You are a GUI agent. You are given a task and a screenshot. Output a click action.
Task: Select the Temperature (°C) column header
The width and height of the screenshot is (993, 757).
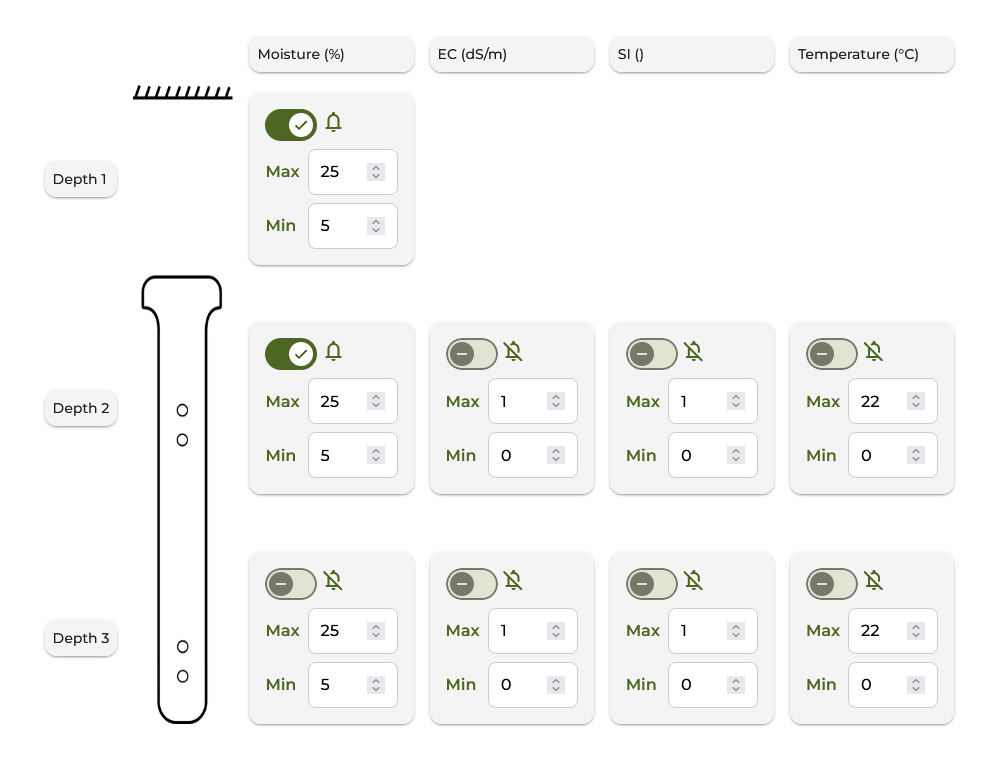(x=871, y=55)
